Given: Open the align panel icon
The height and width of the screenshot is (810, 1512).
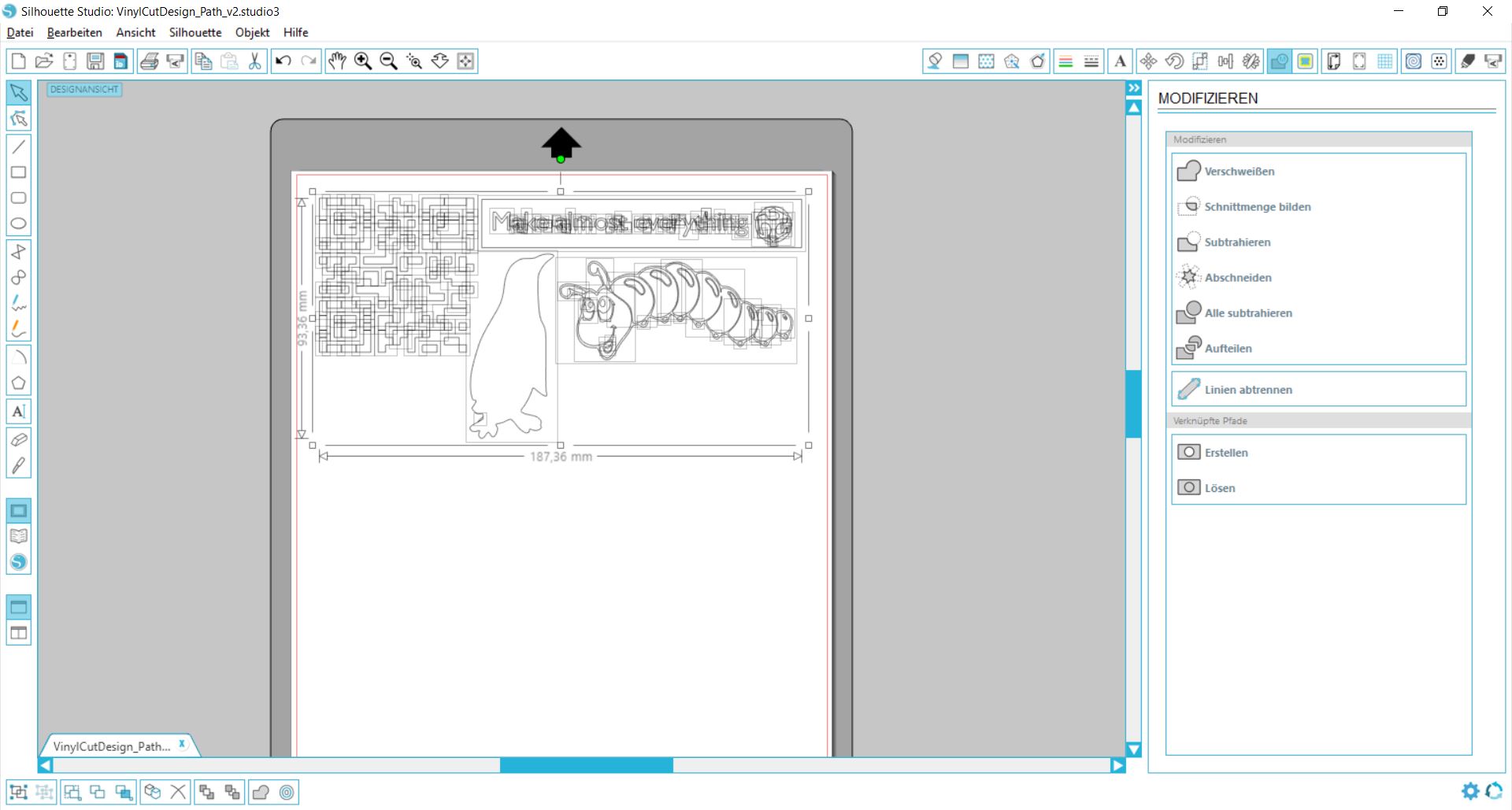Looking at the screenshot, I should 1226,61.
